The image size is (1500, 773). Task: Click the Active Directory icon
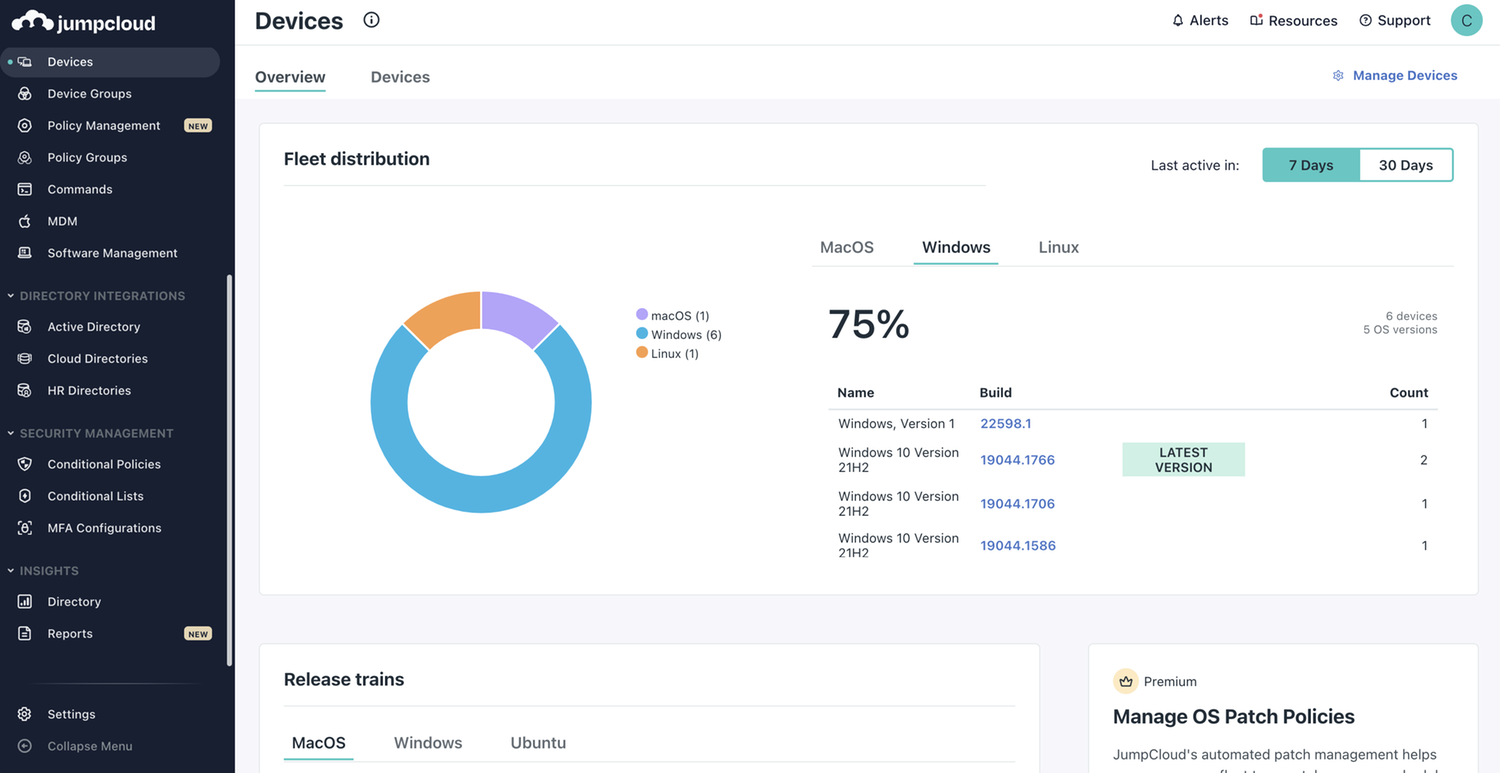(25, 327)
